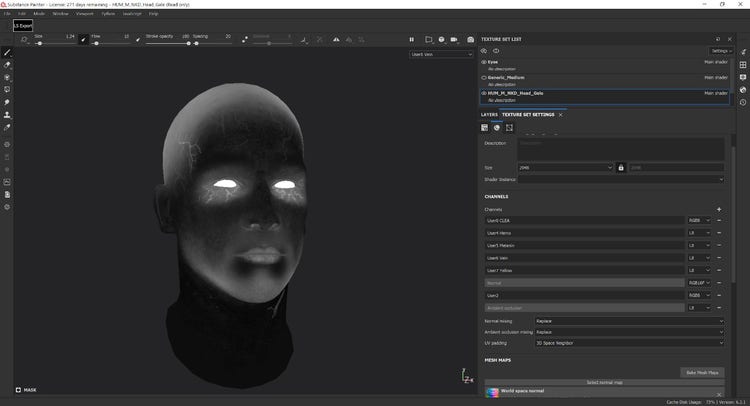Click the camera screenshot icon

click(x=471, y=39)
